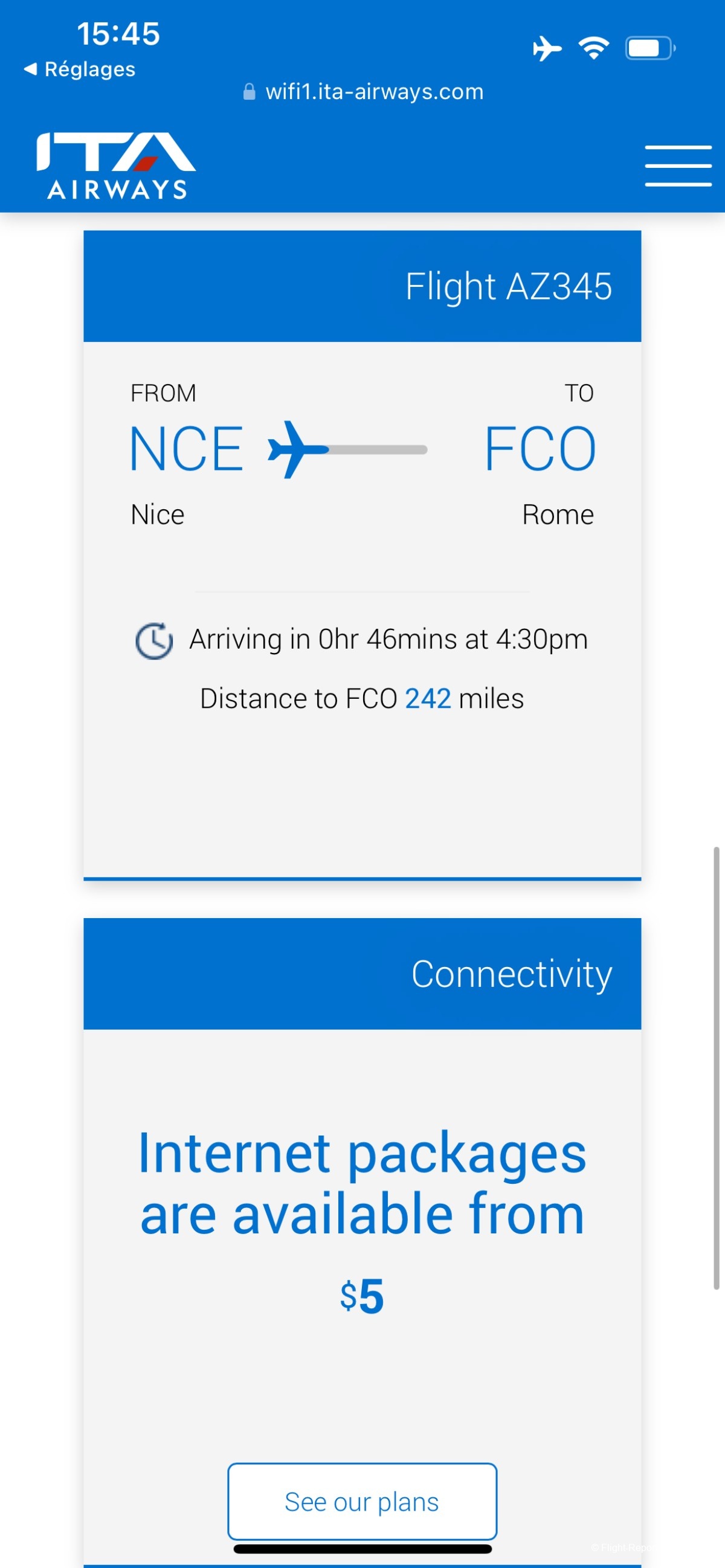Tap the $5 internet package price
Screen dimensions: 725x1568
(362, 1296)
